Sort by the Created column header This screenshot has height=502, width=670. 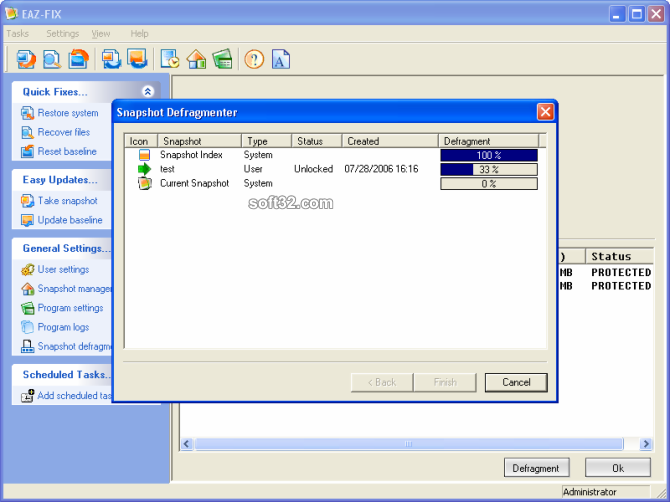[390, 141]
